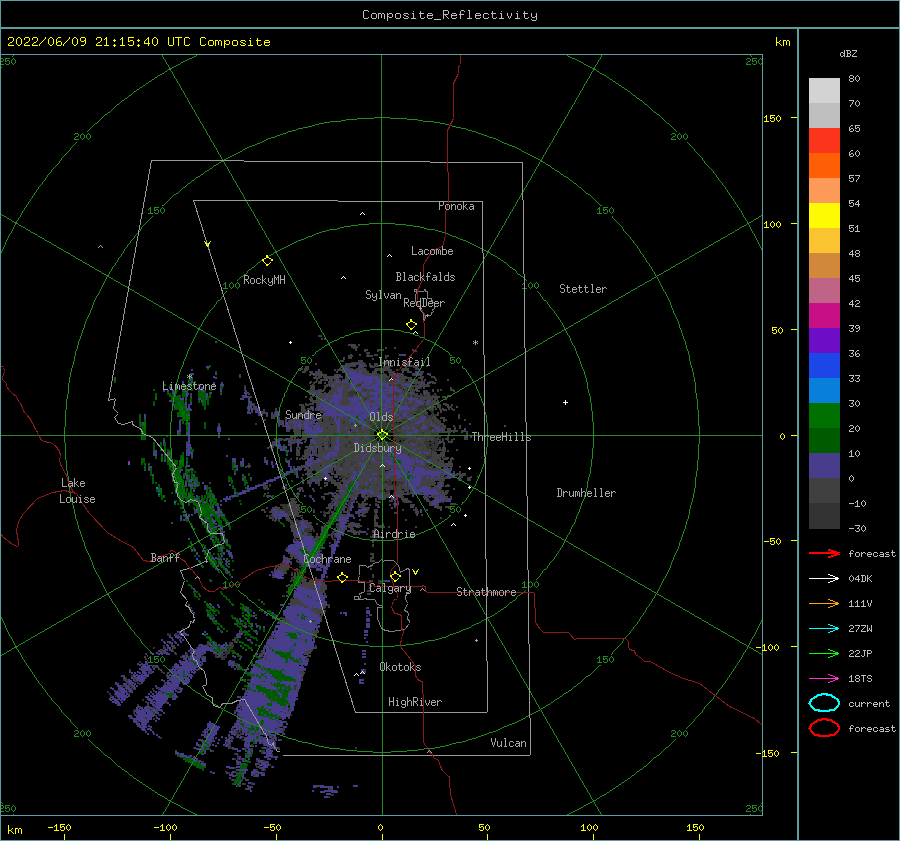
Task: Select the blue 33-36 dBZ swatch
Action: tap(824, 366)
